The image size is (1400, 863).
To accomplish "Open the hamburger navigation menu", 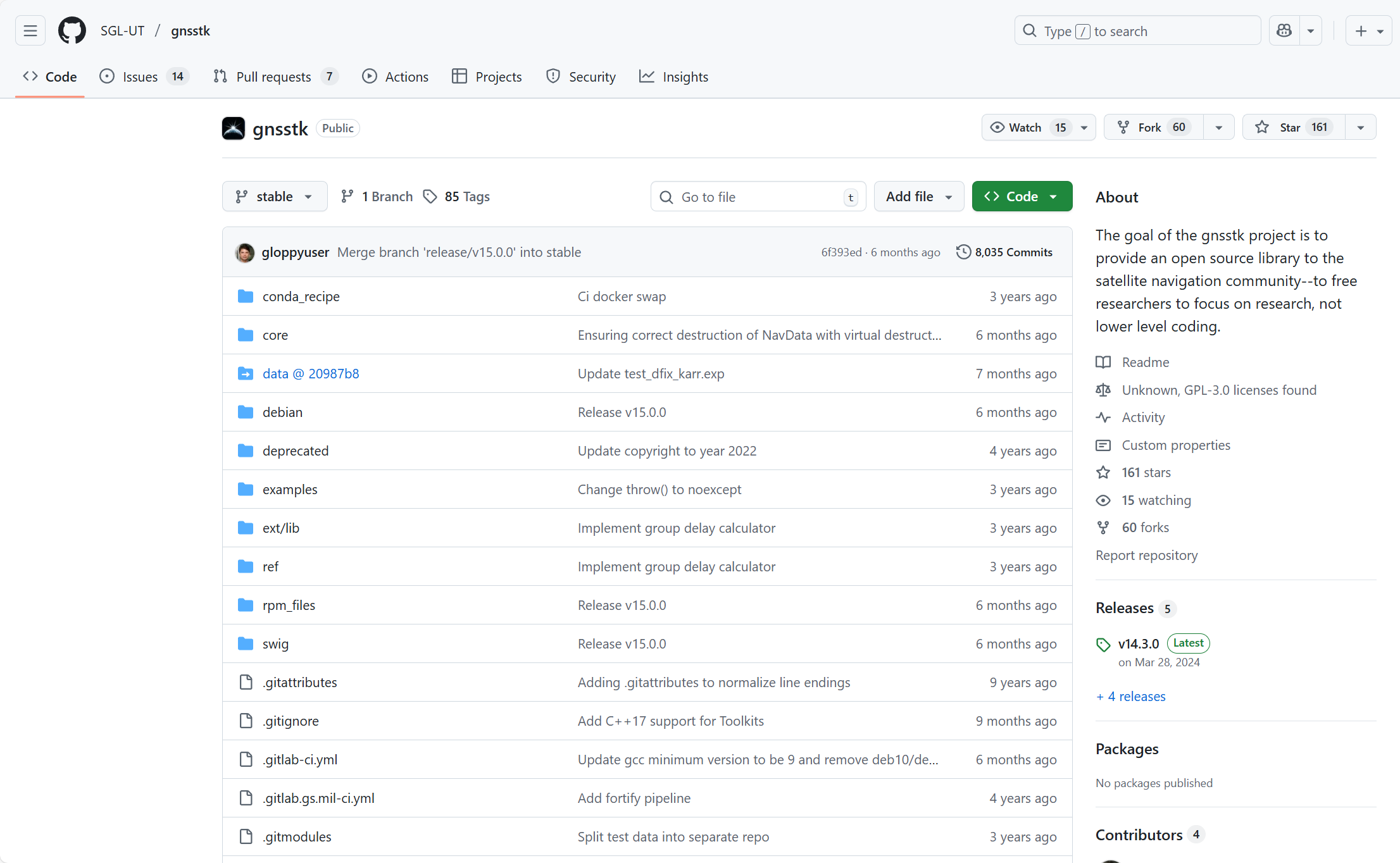I will click(x=30, y=31).
